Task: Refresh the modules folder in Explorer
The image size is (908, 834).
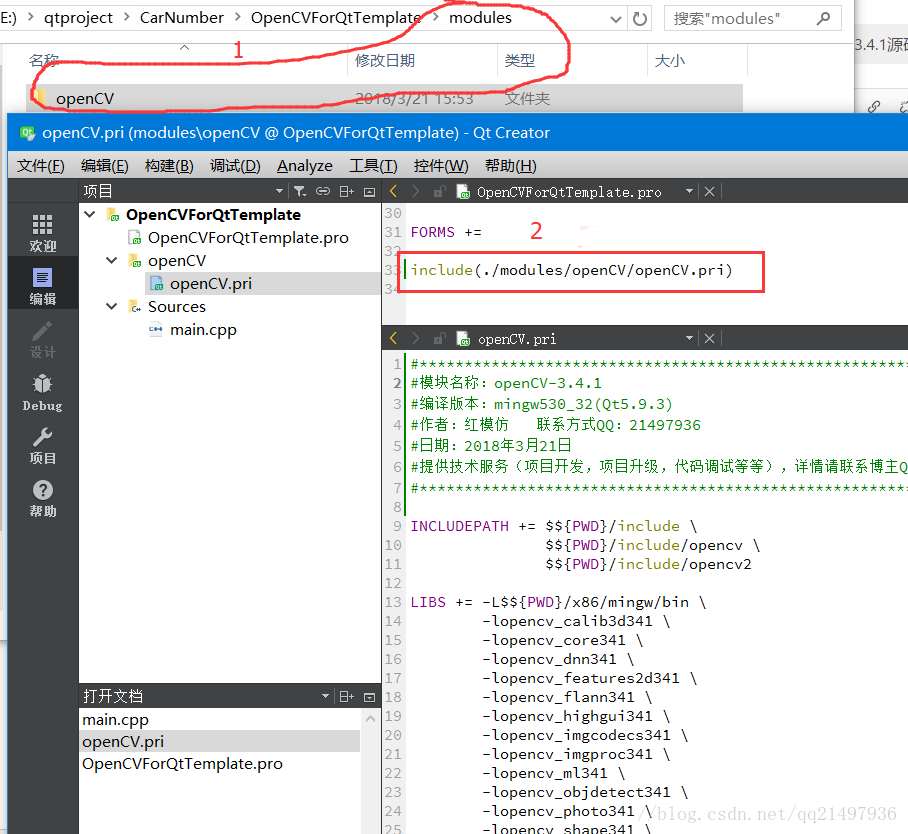Action: [640, 18]
